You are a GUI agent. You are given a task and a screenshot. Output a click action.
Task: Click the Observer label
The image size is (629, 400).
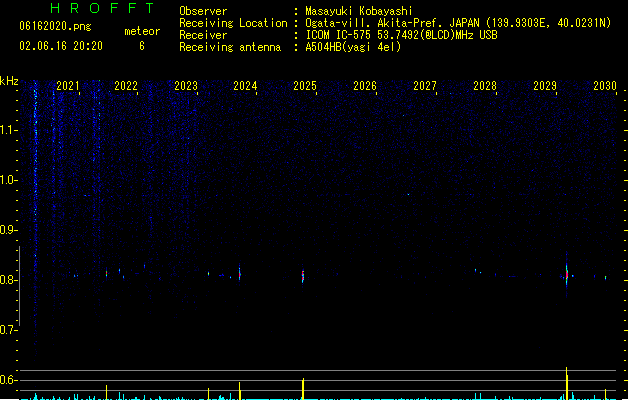pos(203,11)
